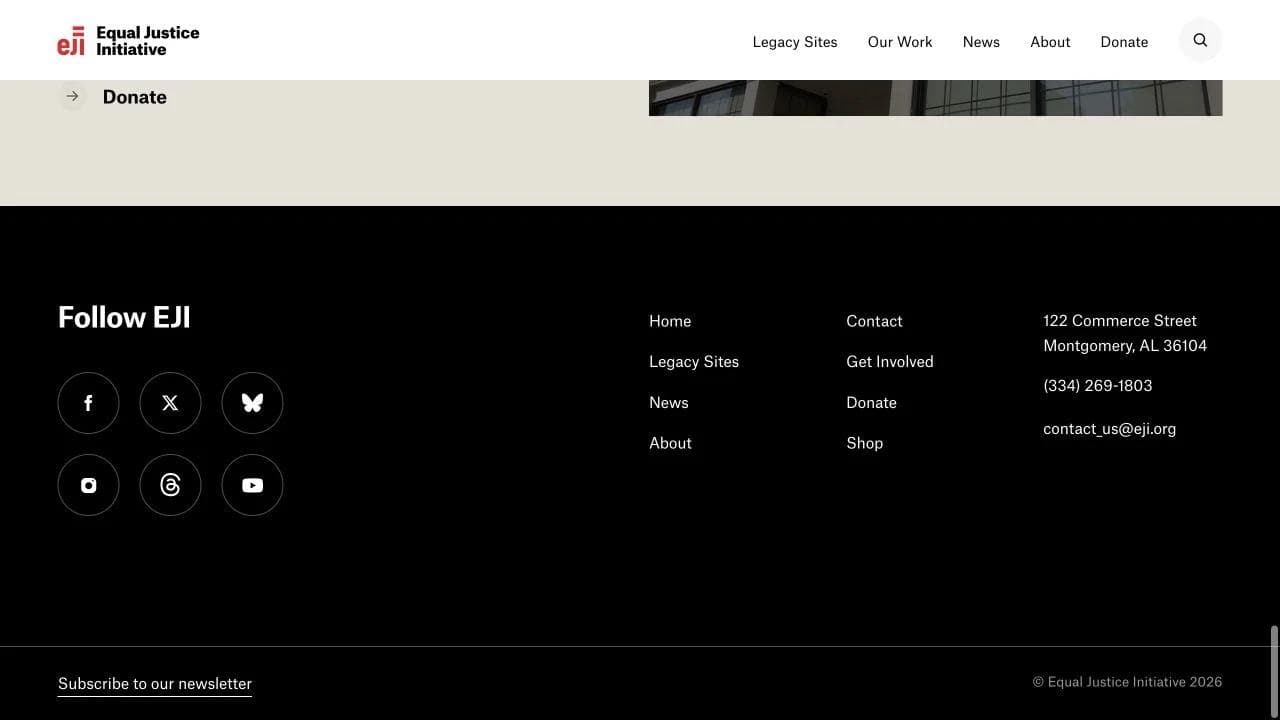Select Donate in footer links

click(x=871, y=403)
